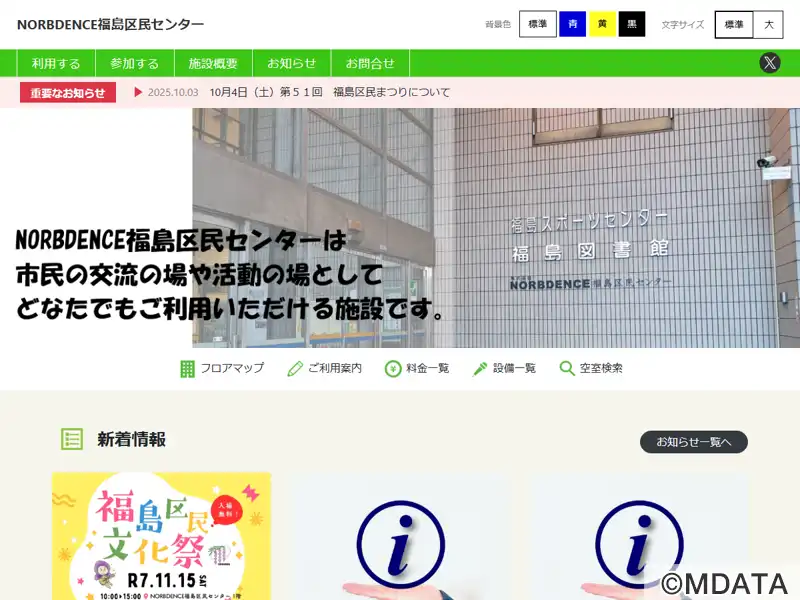Viewport: 800px width, 600px height.
Task: Click the building entrance hero image
Action: (496, 228)
